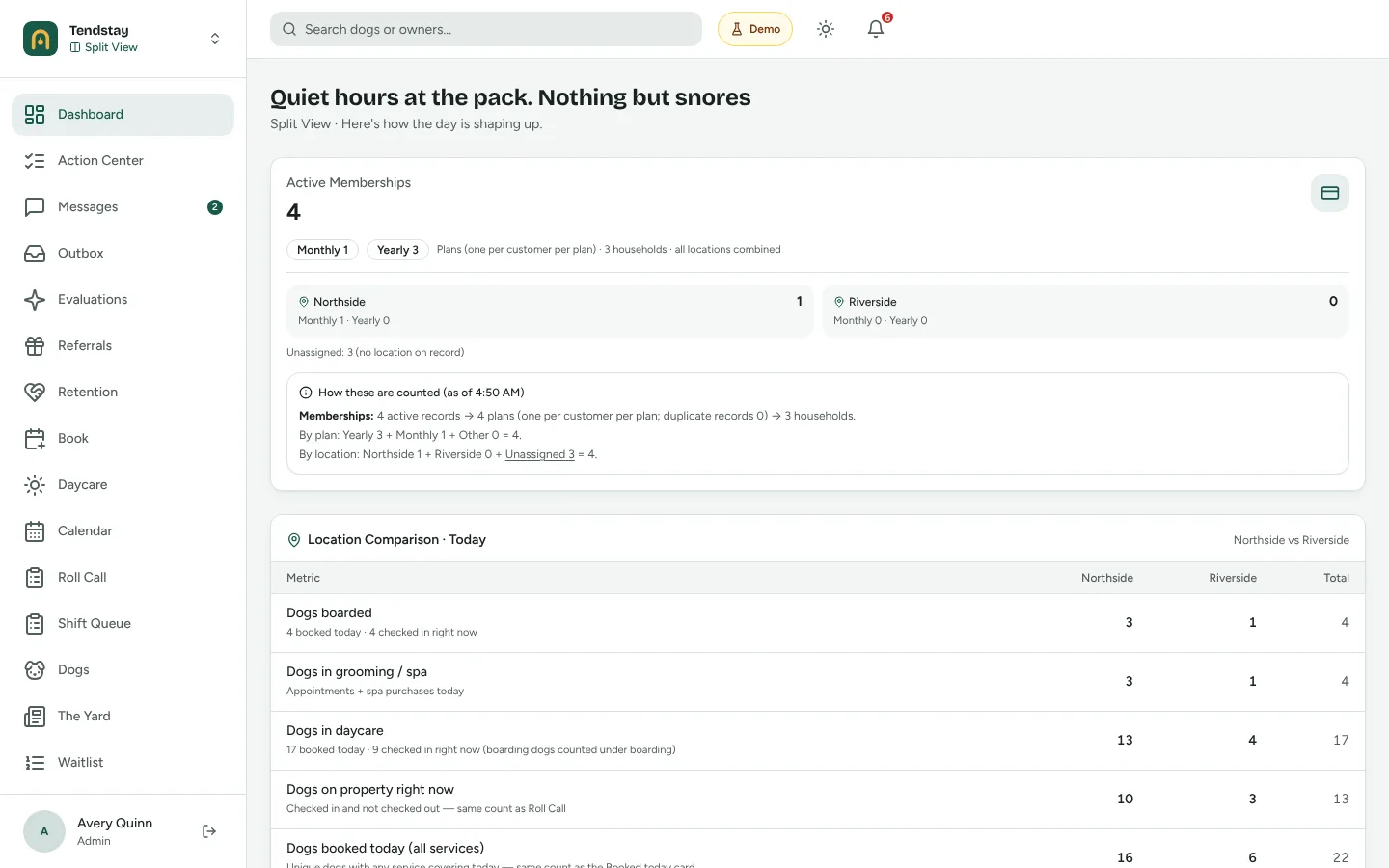The height and width of the screenshot is (868, 1389).
Task: Click the Search dogs or owners field
Action: (x=486, y=29)
